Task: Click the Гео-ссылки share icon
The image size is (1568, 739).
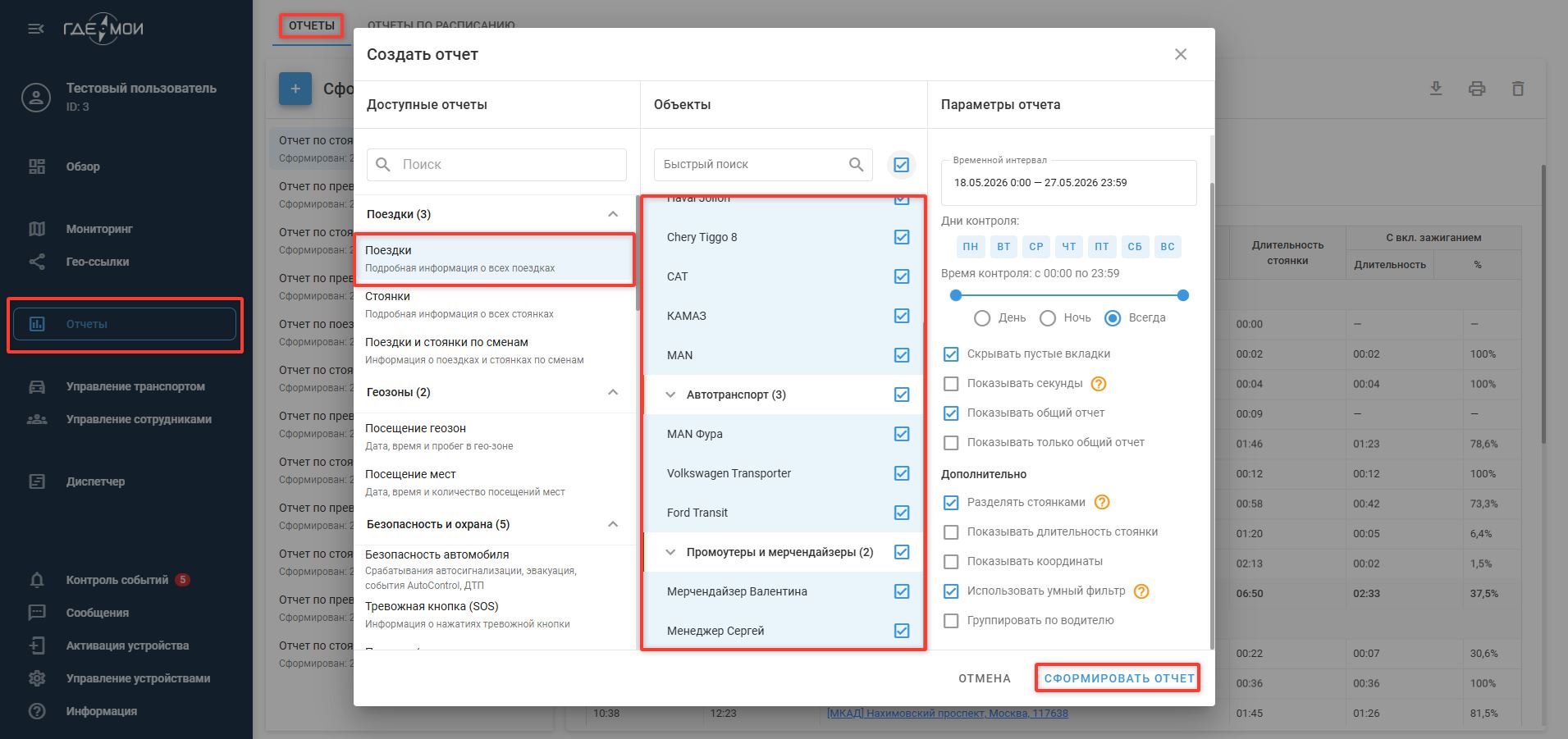Action: [x=37, y=262]
